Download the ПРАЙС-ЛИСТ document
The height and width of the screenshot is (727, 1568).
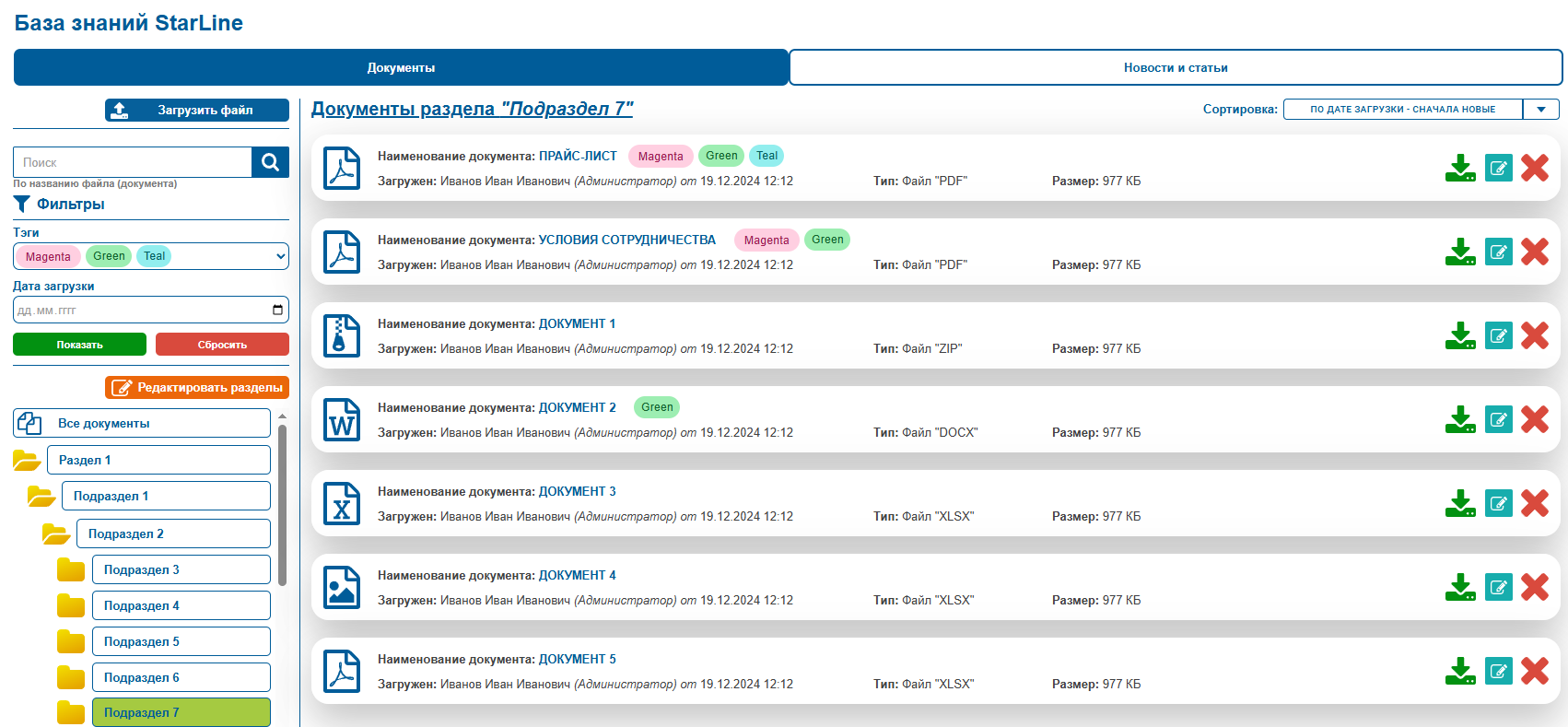pyautogui.click(x=1460, y=168)
